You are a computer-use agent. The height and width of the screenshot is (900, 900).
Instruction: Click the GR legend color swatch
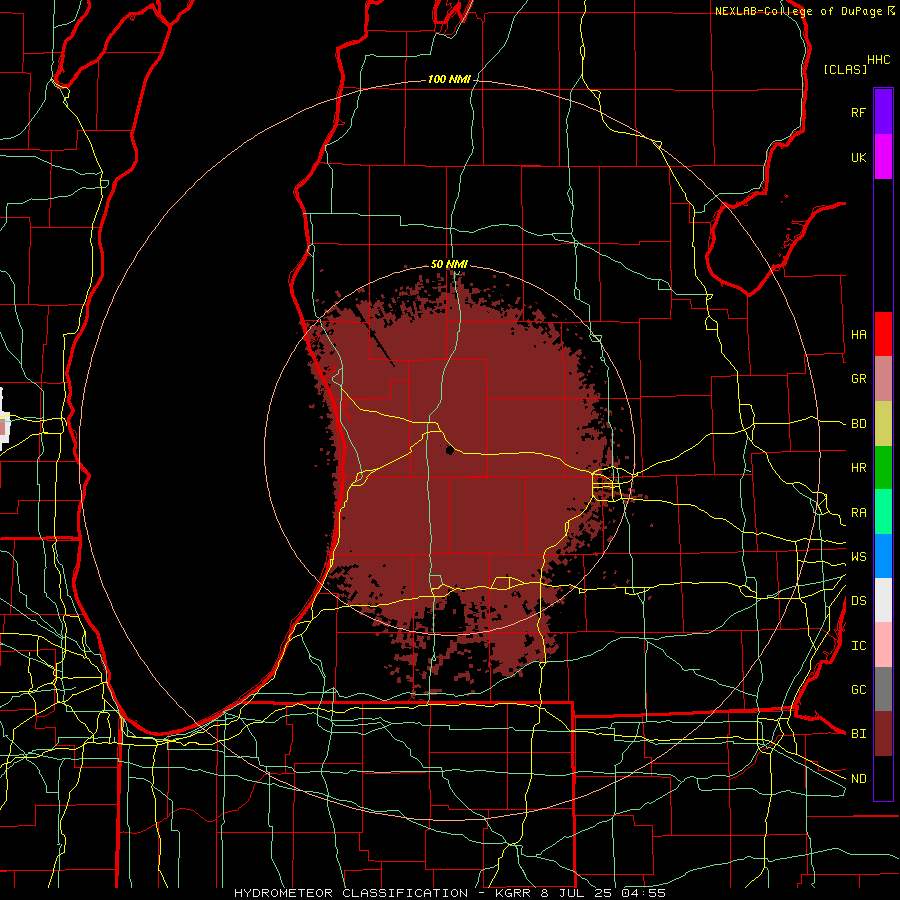tap(883, 379)
